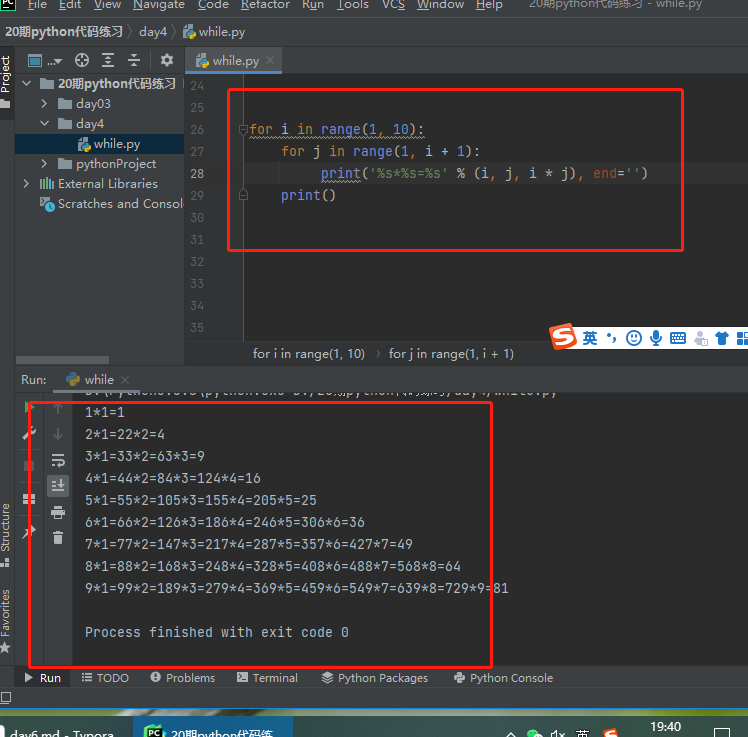Screen dimensions: 748x737
Task: Collapse the 20期python代码练习 project root
Action: pos(27,83)
